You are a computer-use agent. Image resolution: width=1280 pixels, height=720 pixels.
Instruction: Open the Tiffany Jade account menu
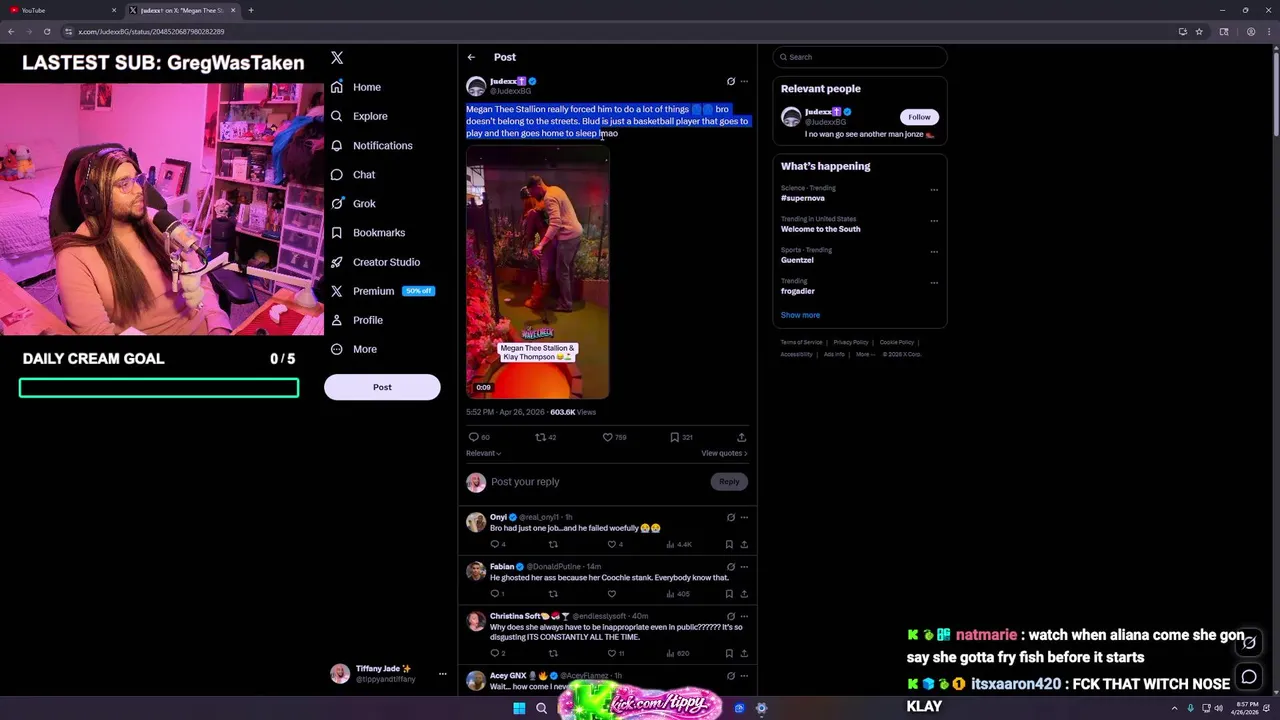(387, 673)
